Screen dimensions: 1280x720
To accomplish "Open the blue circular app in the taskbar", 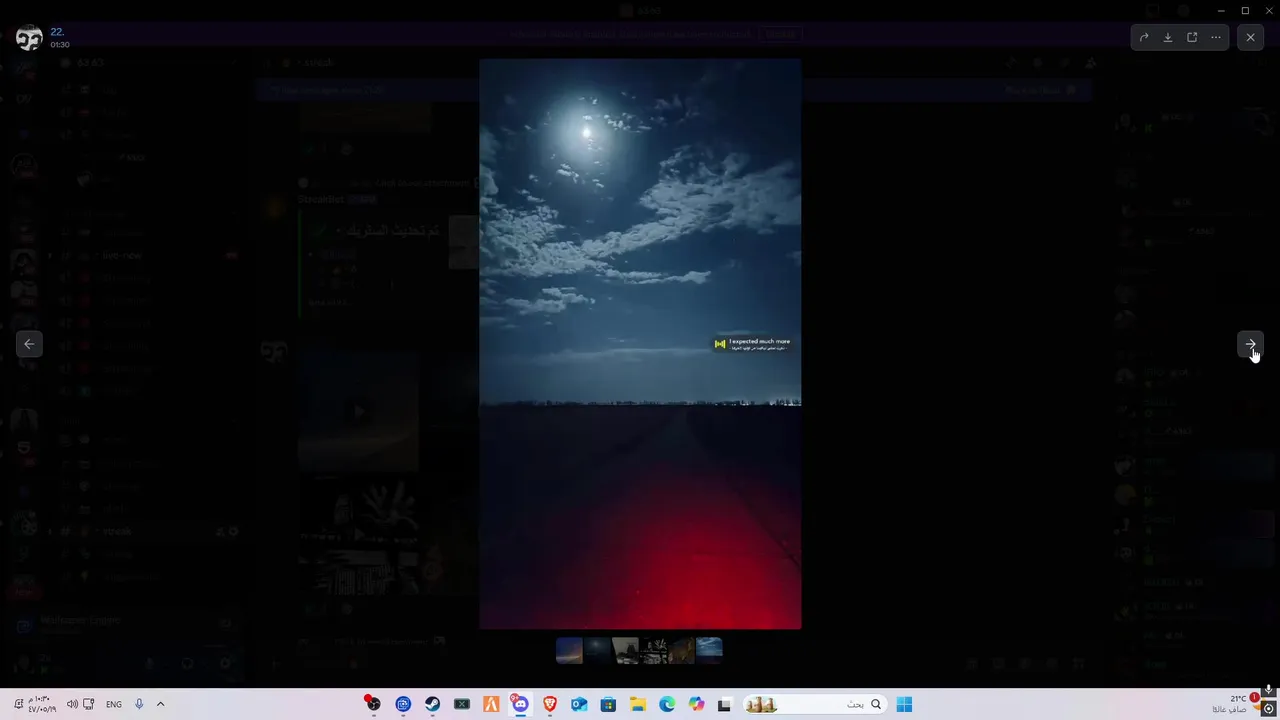I will tap(403, 704).
